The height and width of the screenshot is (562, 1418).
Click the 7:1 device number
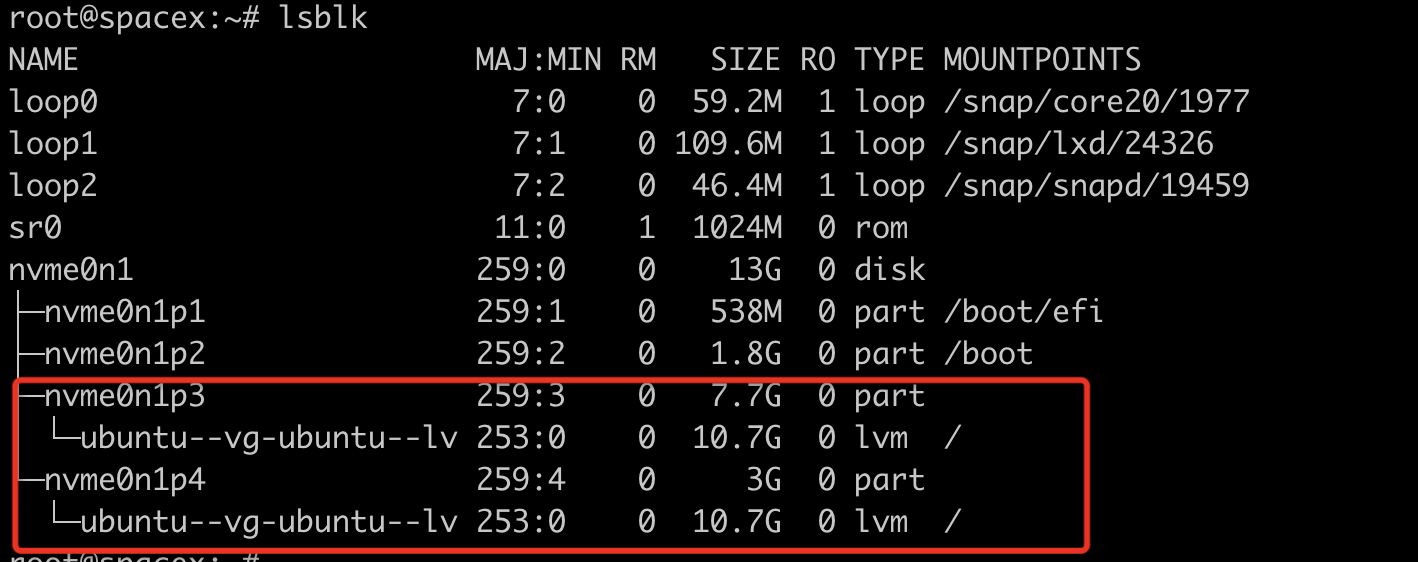[x=539, y=144]
